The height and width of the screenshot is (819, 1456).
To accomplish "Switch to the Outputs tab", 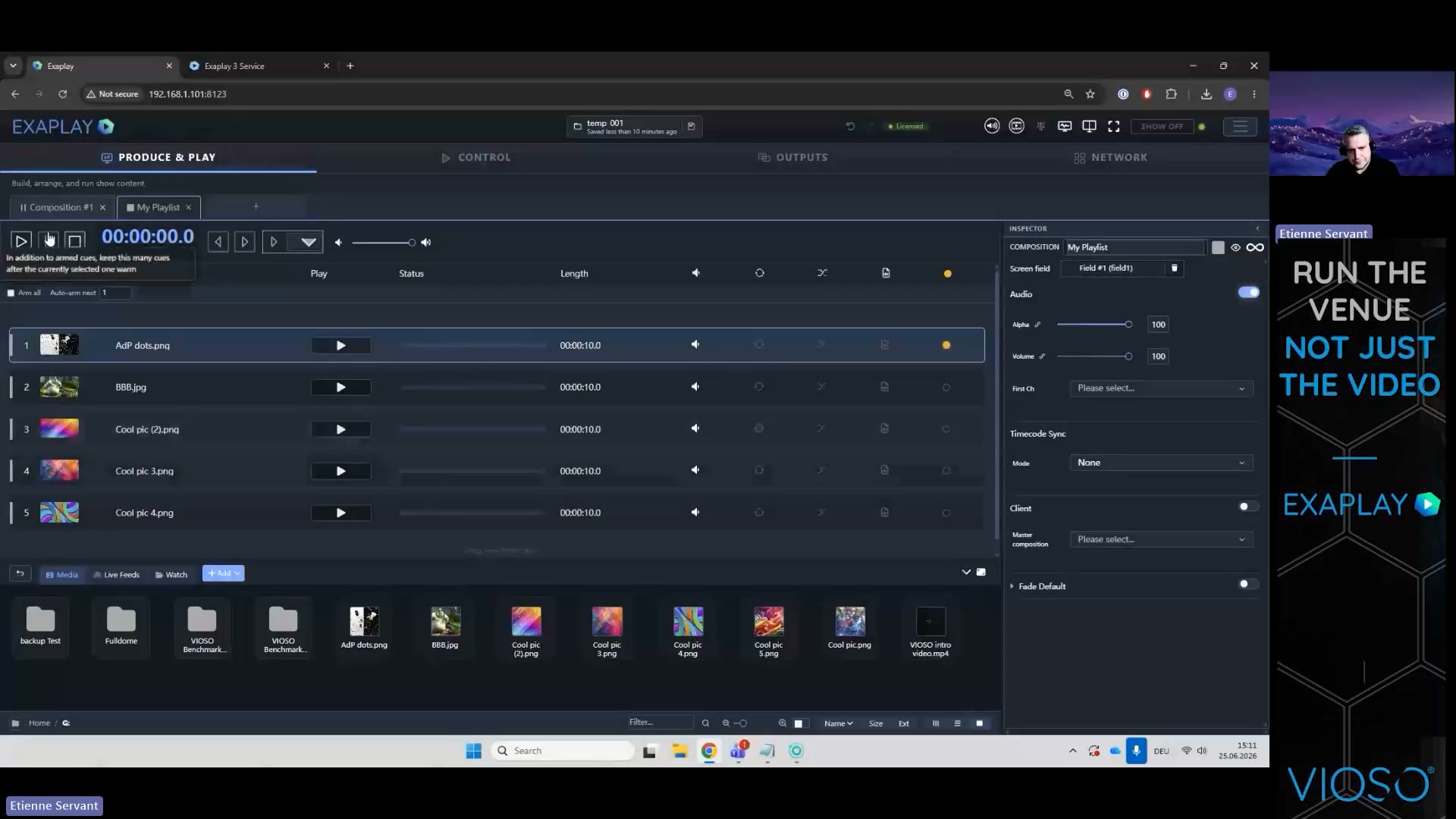I will pyautogui.click(x=793, y=158).
